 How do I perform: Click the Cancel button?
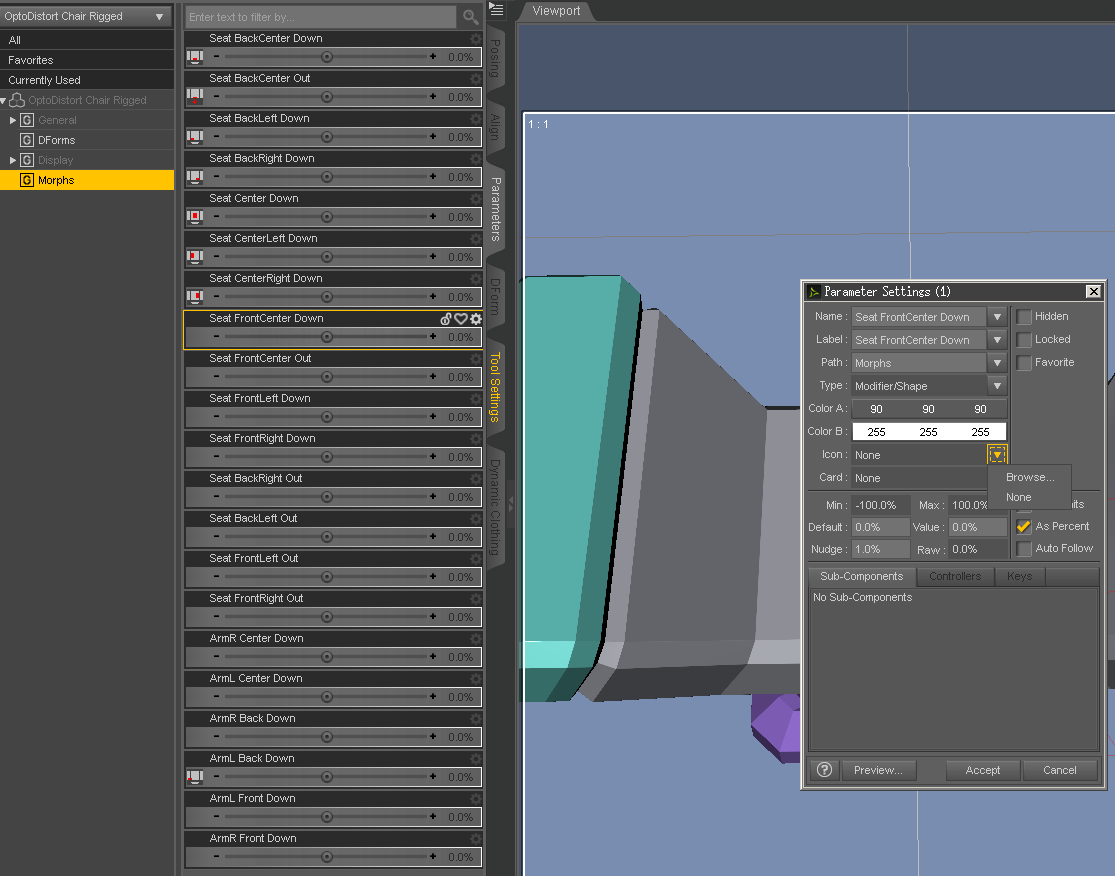click(1060, 770)
